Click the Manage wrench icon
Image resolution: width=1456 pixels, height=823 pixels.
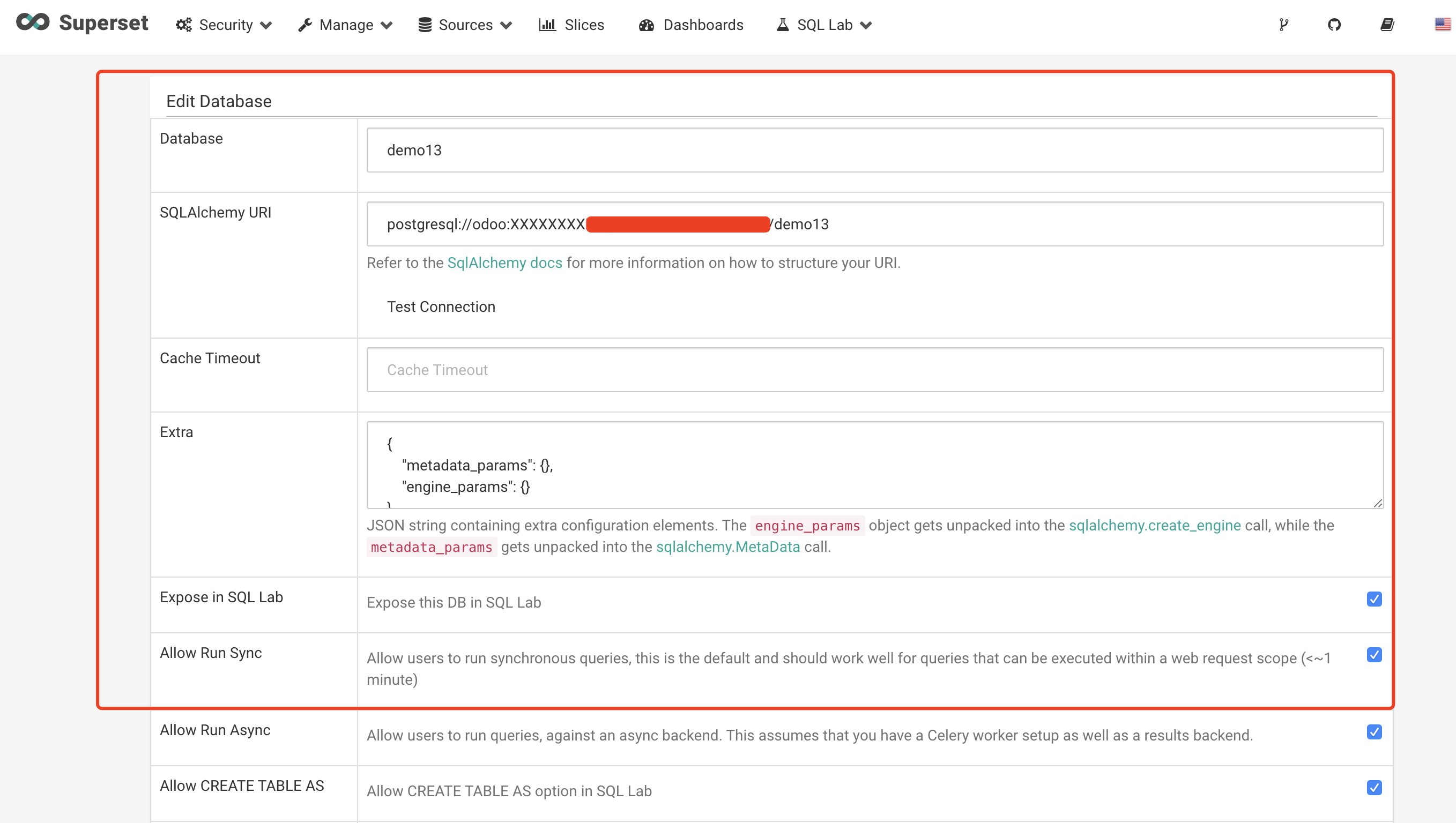[306, 25]
